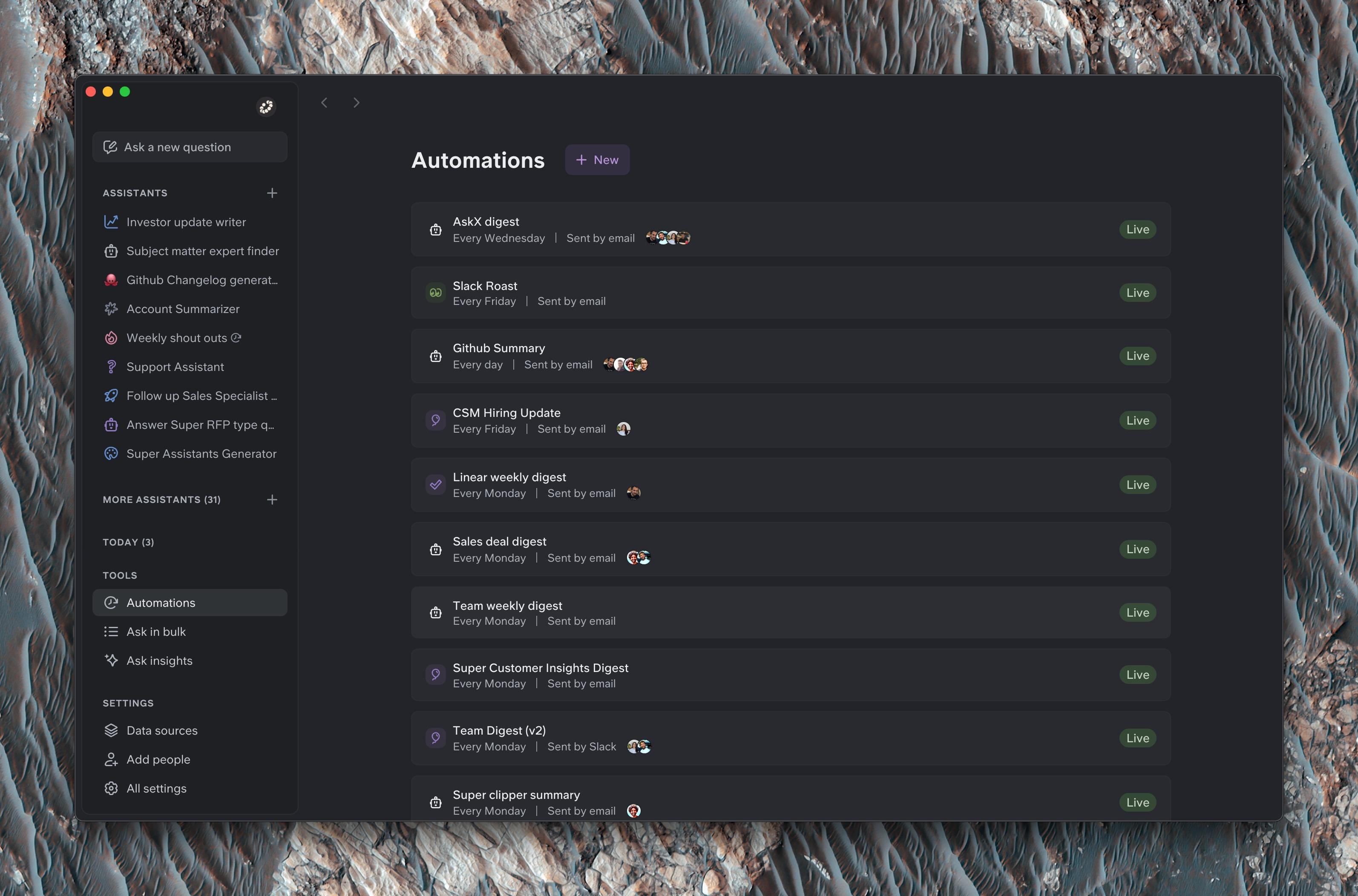Click the Super Customer Insights Digest balloon icon

(x=435, y=675)
